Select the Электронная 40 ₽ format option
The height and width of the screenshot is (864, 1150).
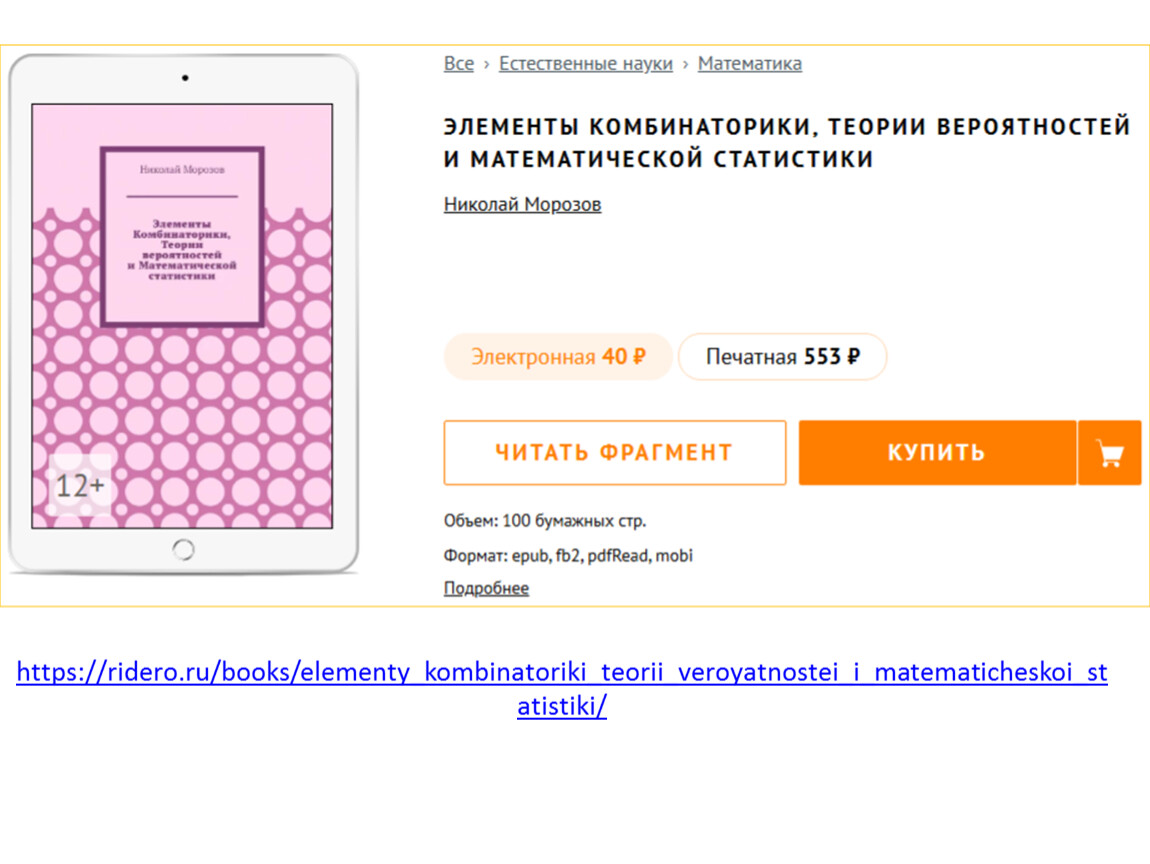(558, 356)
